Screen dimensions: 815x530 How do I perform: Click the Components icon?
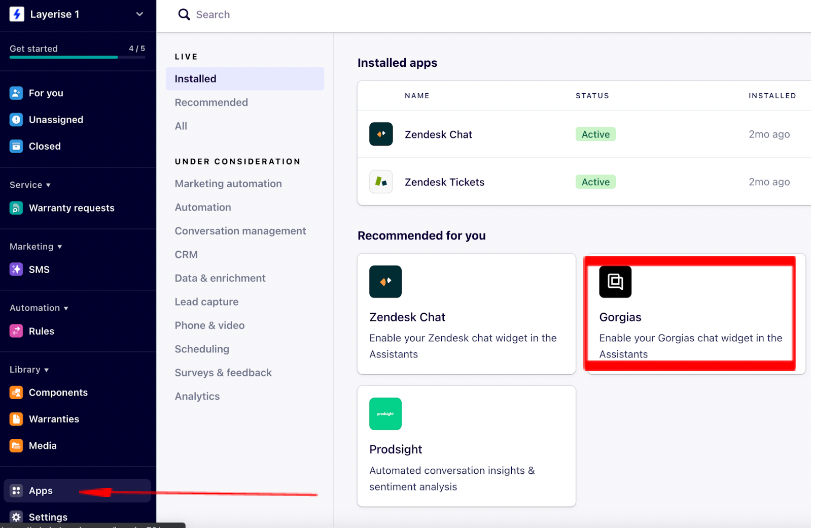tap(16, 392)
